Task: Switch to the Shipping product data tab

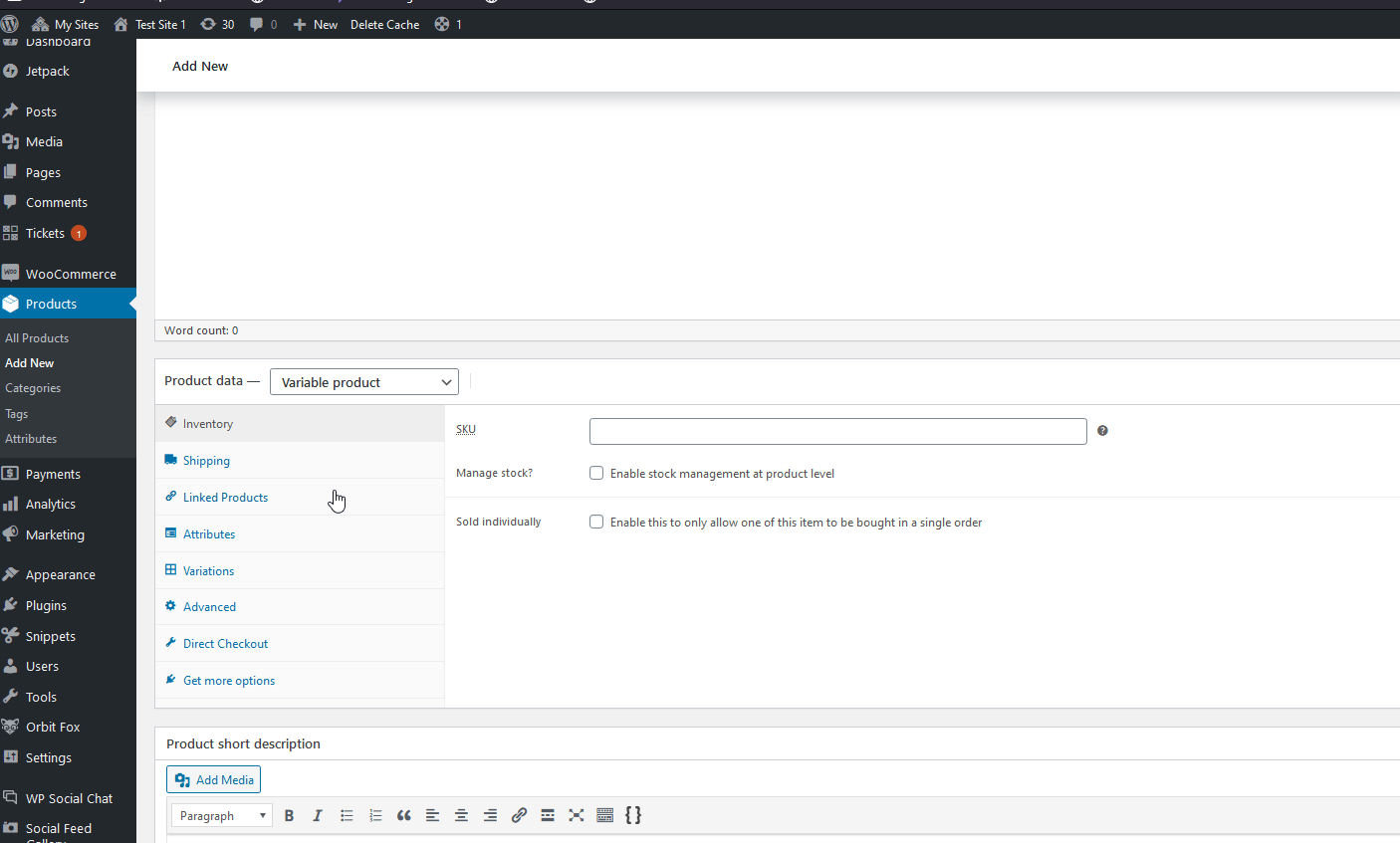Action: [300, 461]
